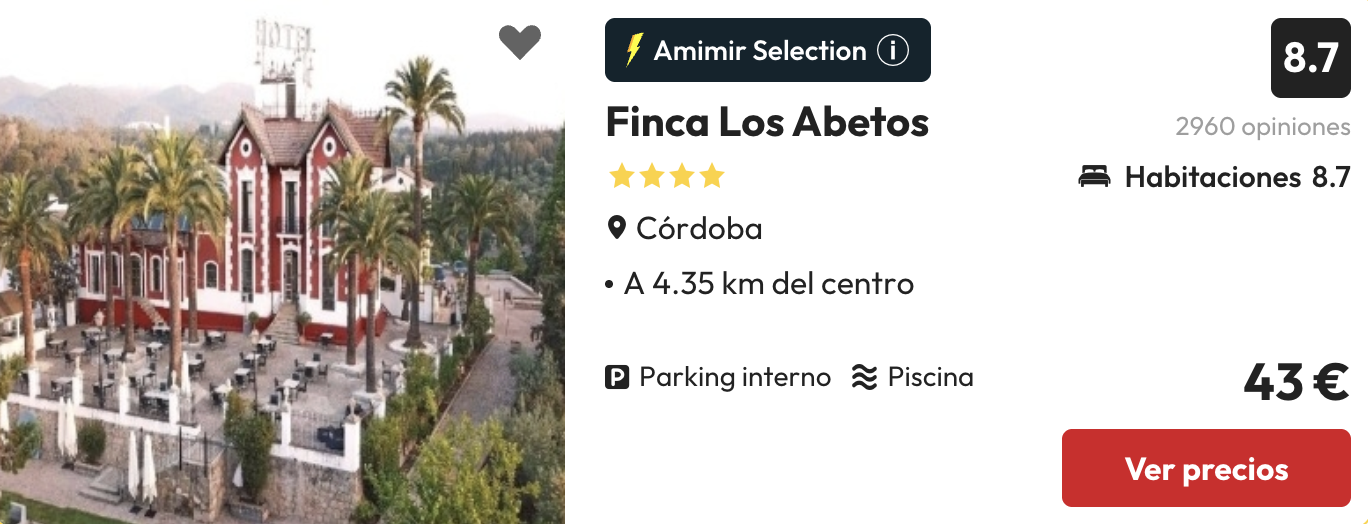Click the Piscina amenity label

pyautogui.click(x=930, y=377)
